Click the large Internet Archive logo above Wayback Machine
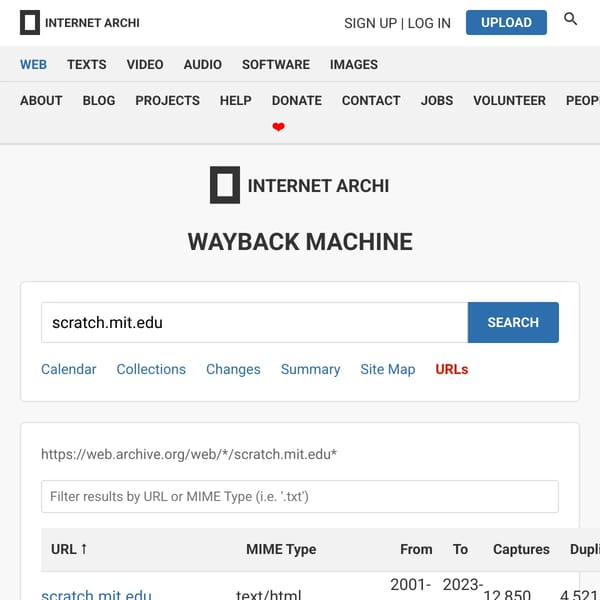 [300, 185]
